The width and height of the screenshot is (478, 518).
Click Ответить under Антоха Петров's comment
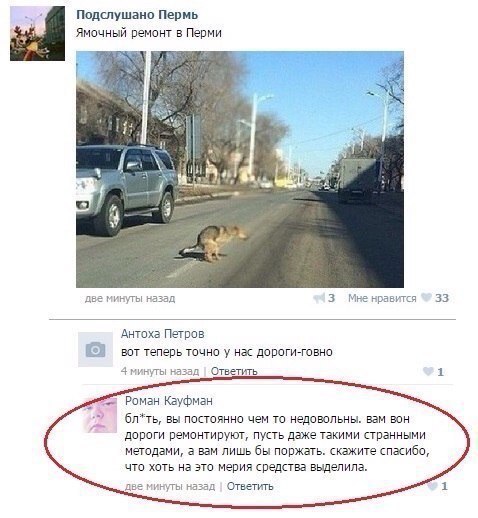(234, 371)
